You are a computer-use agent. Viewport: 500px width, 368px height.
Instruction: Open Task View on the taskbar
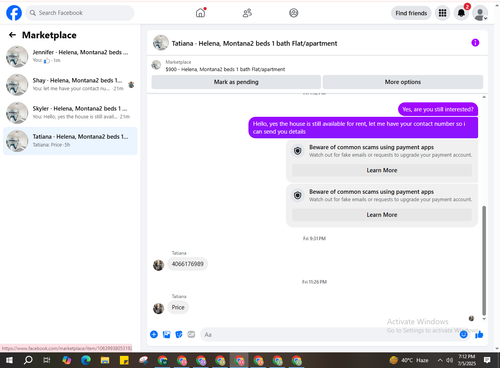coord(47,360)
